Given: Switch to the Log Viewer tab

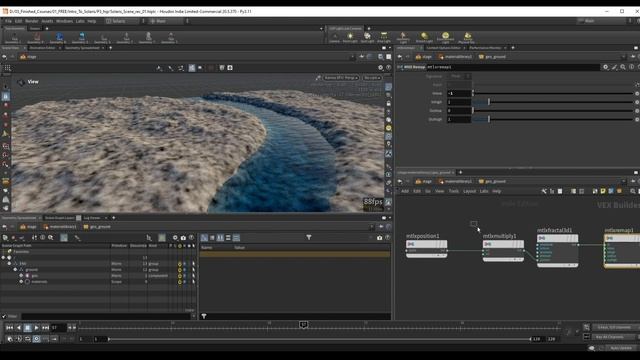Looking at the screenshot, I should [92, 218].
